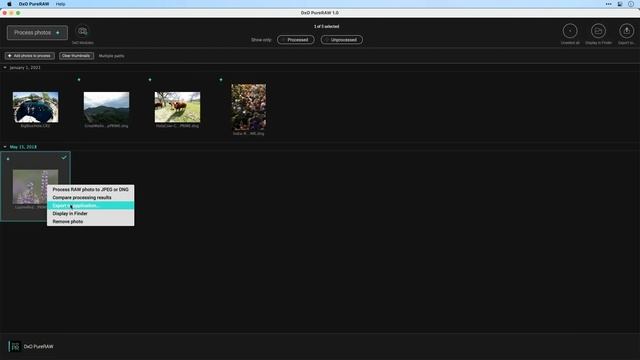Choose Process RAW photo to JPEG or DNG
Viewport: 640px width, 360px height.
(x=91, y=189)
